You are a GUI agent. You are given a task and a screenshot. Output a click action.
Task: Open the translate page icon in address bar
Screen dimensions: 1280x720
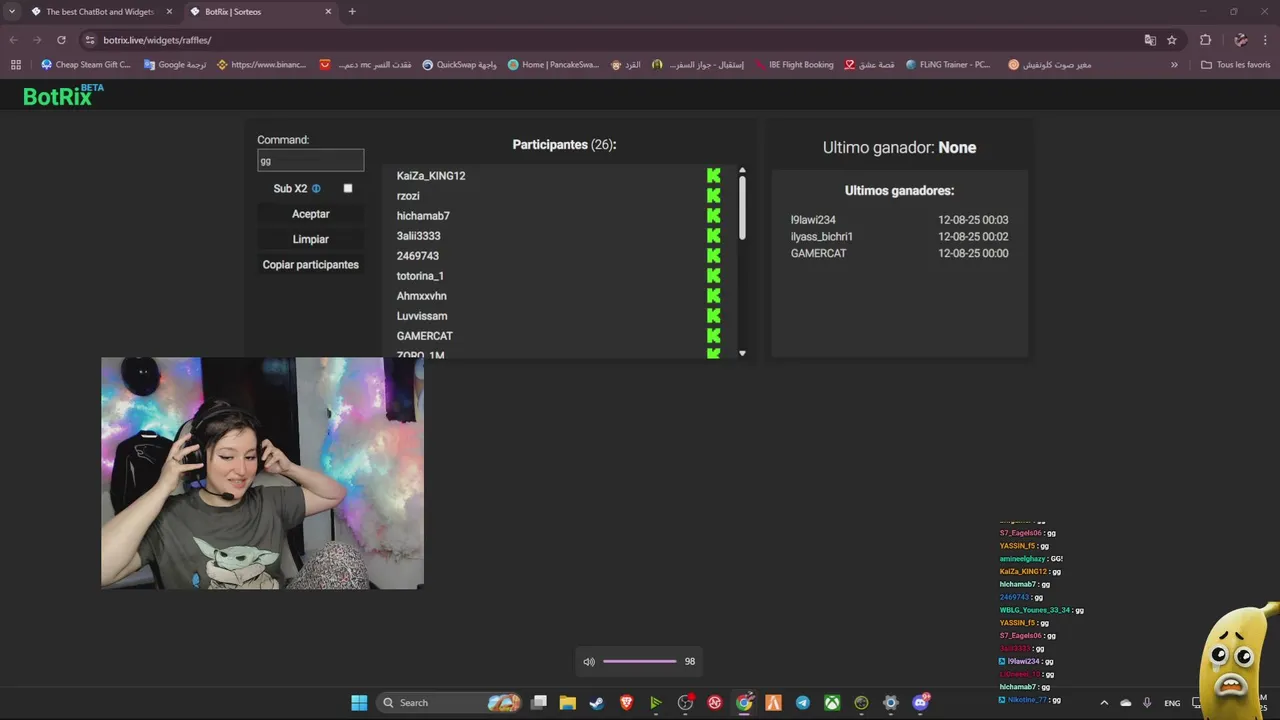pos(1150,40)
